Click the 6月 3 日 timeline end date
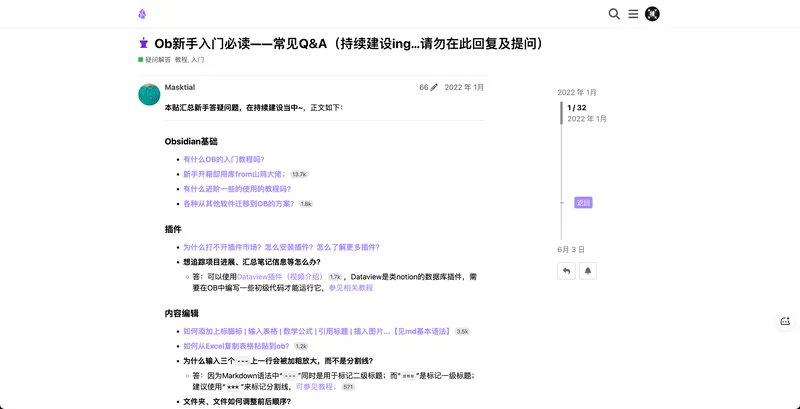 pyautogui.click(x=571, y=249)
